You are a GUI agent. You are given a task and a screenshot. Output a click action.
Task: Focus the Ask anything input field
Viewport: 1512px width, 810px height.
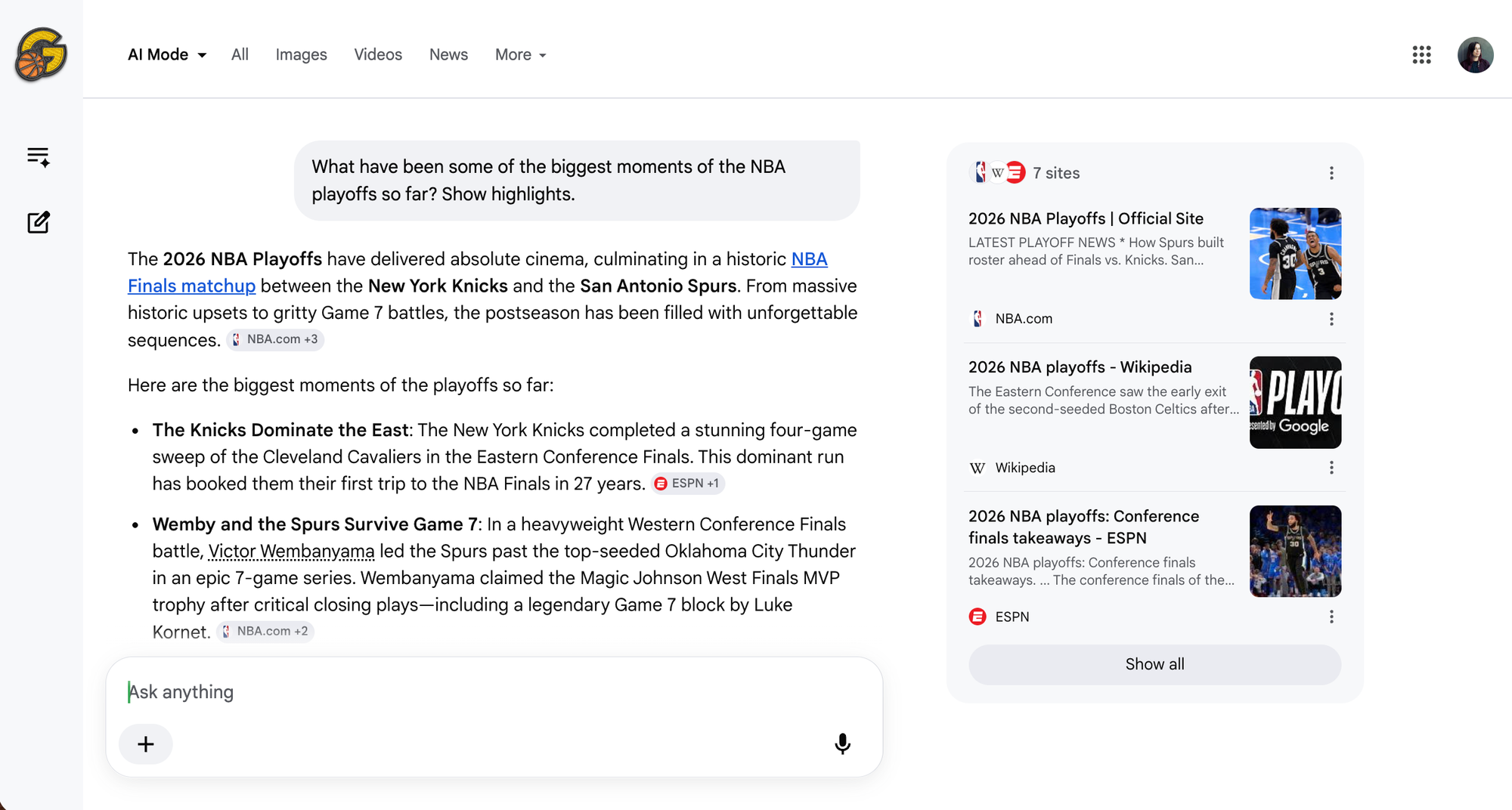(494, 692)
